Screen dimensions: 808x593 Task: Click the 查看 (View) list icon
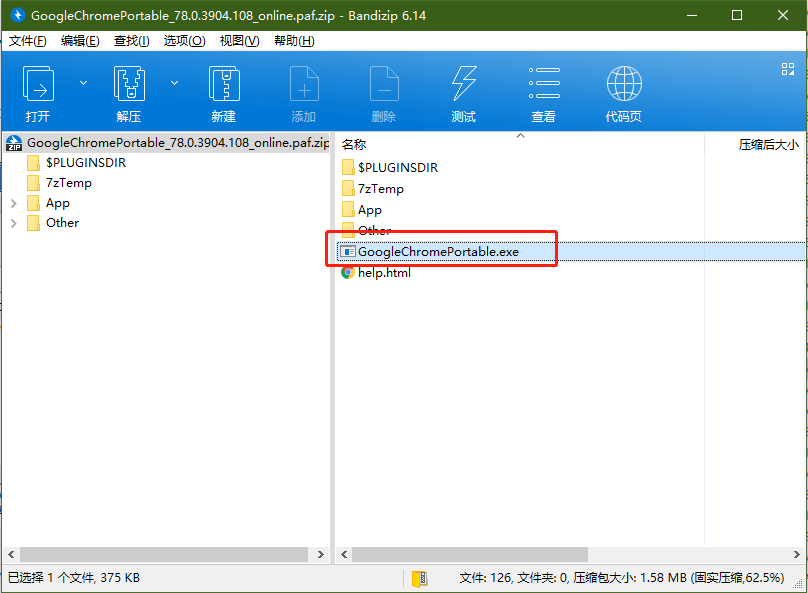coord(544,83)
